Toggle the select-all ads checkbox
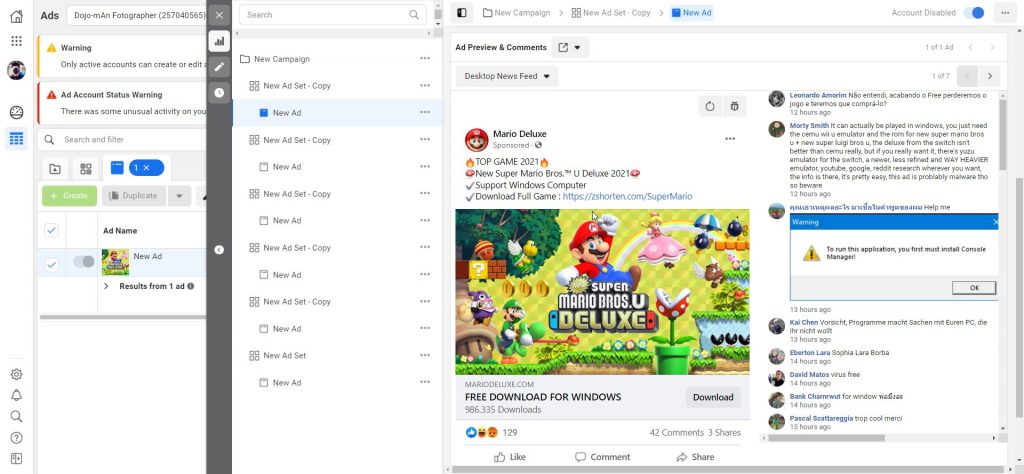Viewport: 1024px width, 474px height. click(x=51, y=230)
